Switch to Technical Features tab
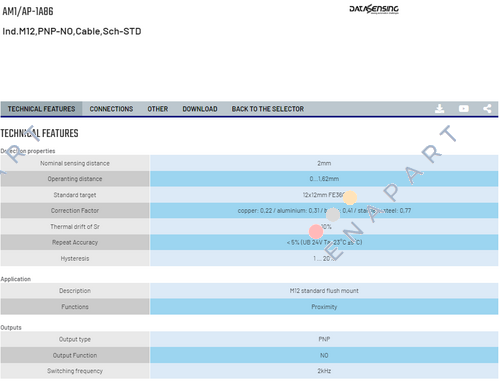 point(41,109)
